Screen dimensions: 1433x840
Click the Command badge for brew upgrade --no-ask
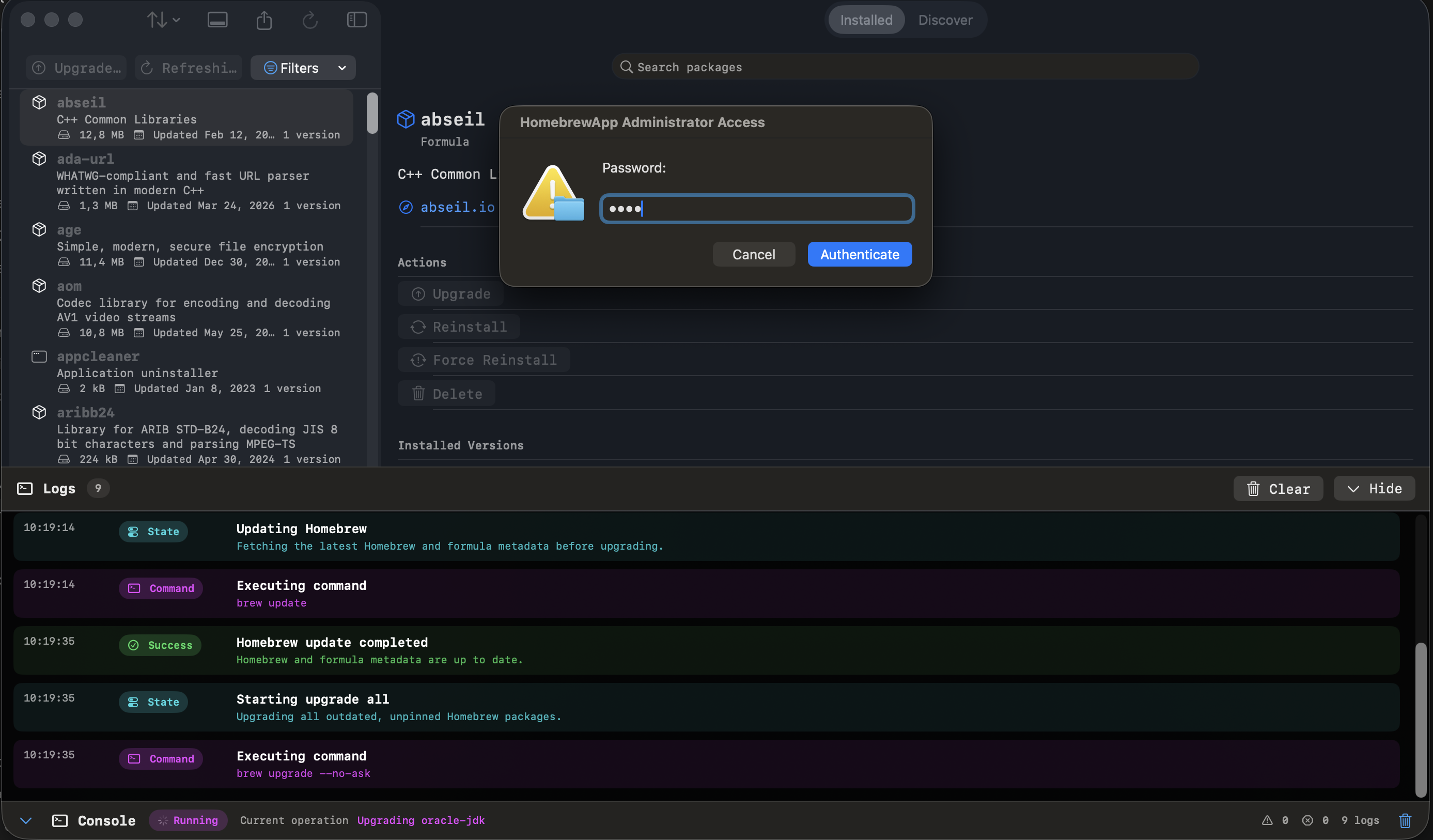point(160,759)
